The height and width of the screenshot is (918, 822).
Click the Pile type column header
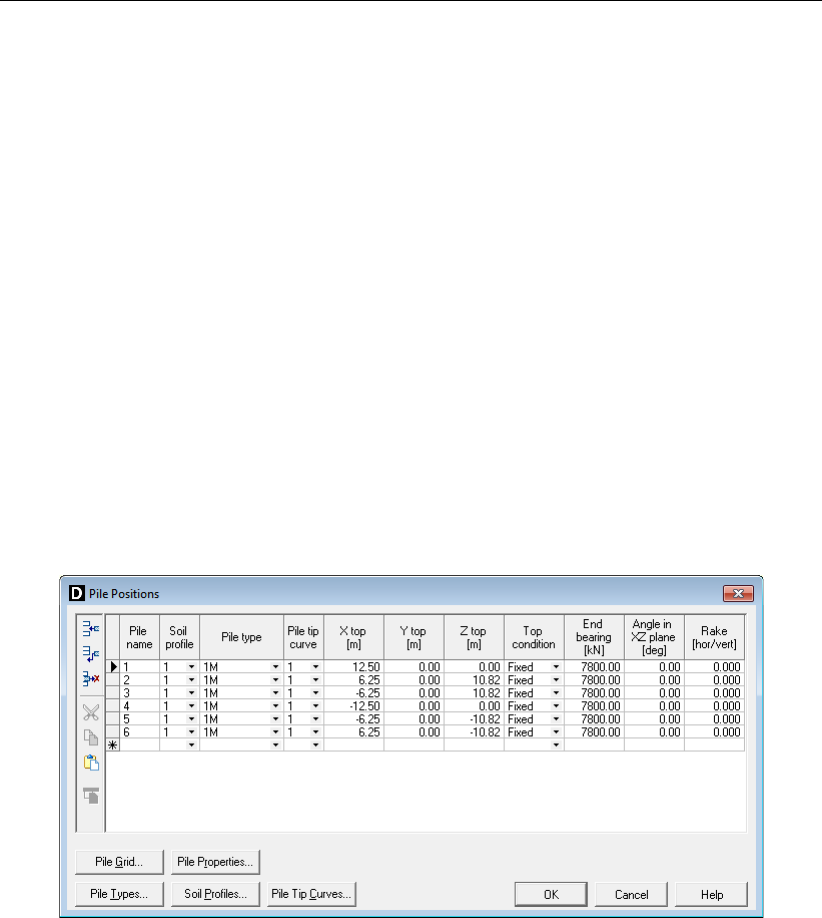[x=241, y=637]
